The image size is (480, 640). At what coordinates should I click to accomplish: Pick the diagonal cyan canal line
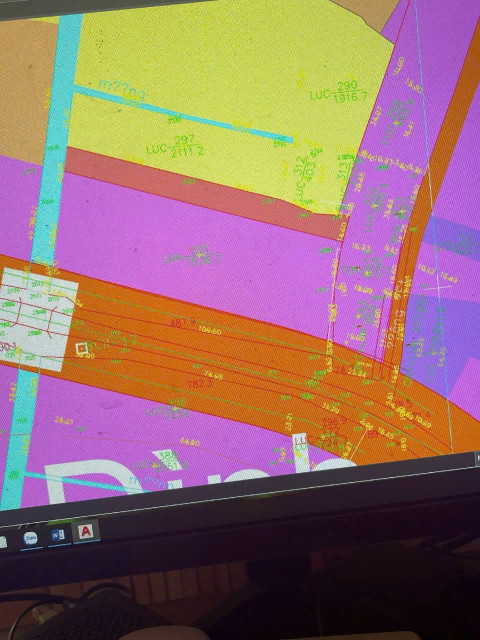(x=184, y=114)
